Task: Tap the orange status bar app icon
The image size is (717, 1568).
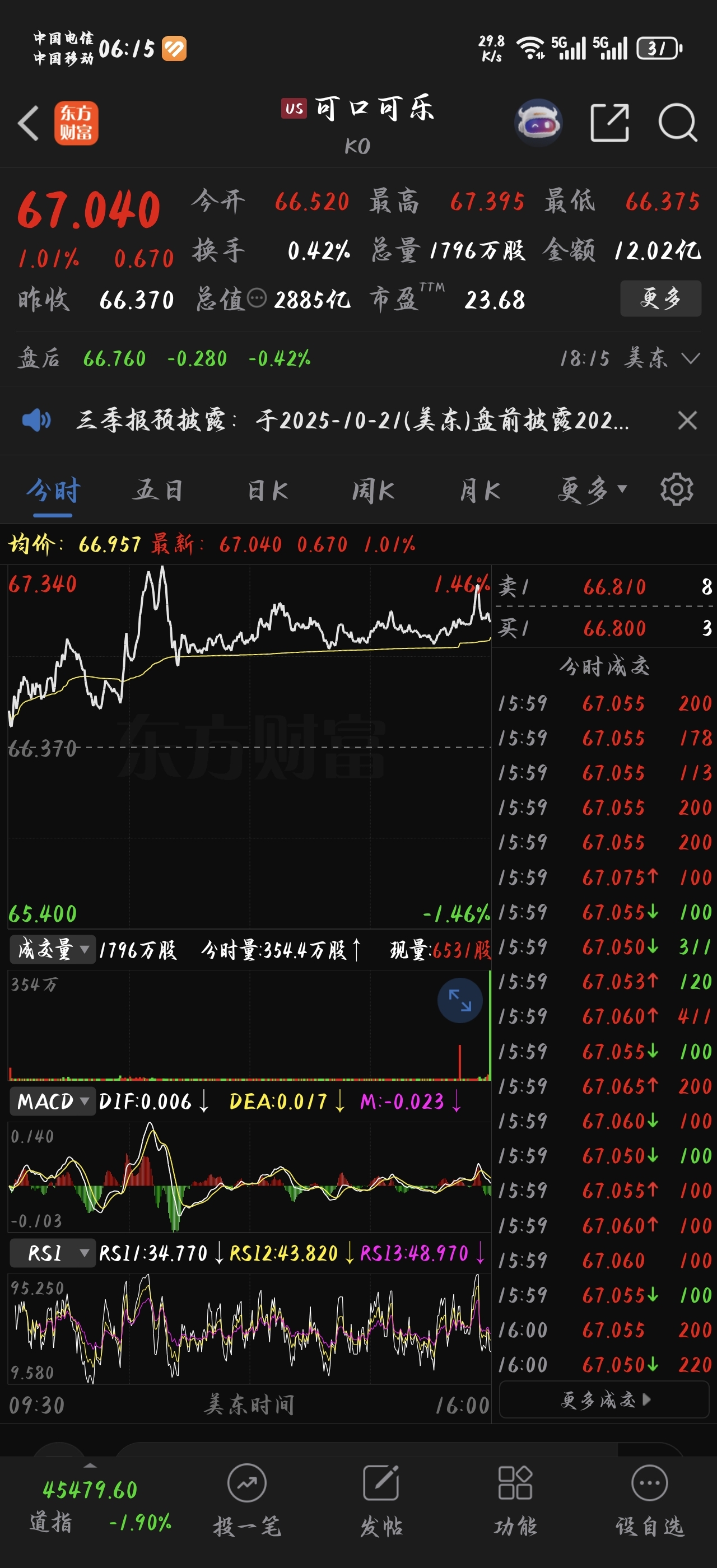Action: point(174,49)
